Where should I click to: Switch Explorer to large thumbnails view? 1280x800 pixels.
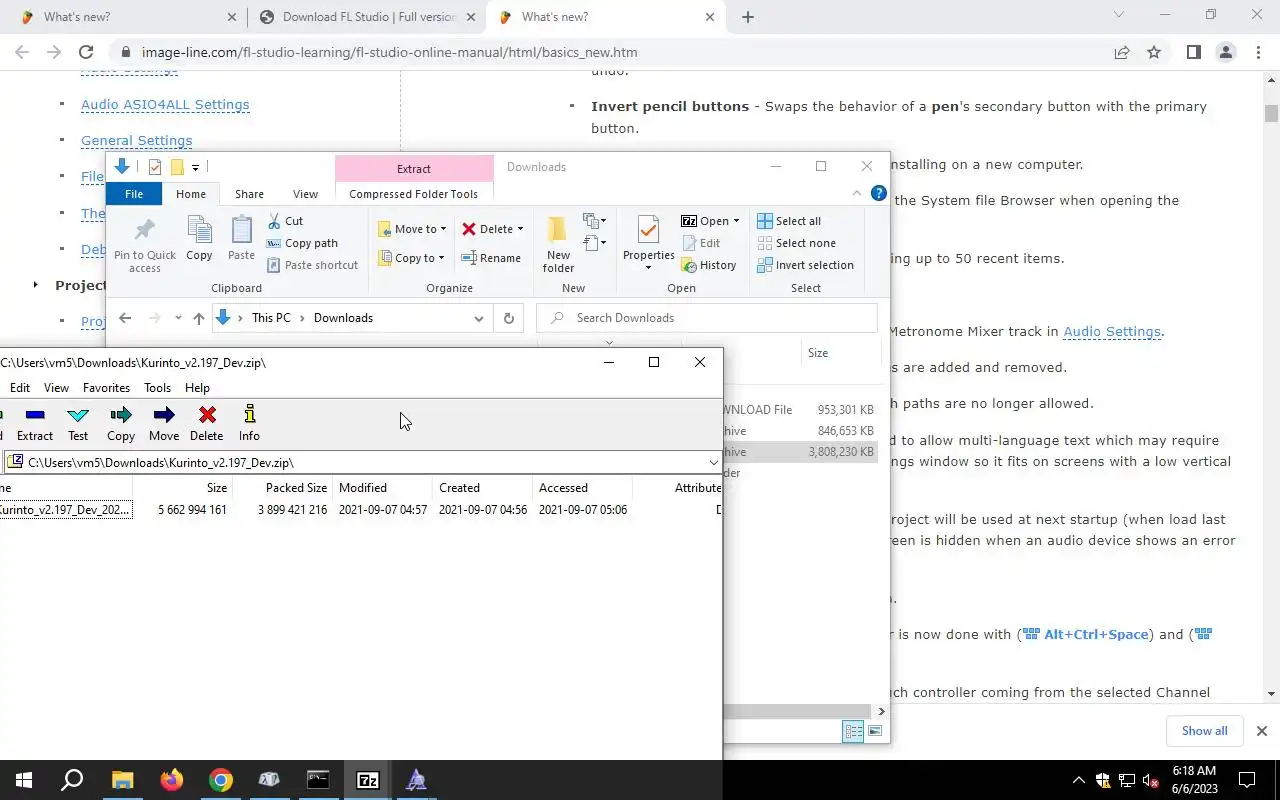coord(875,731)
